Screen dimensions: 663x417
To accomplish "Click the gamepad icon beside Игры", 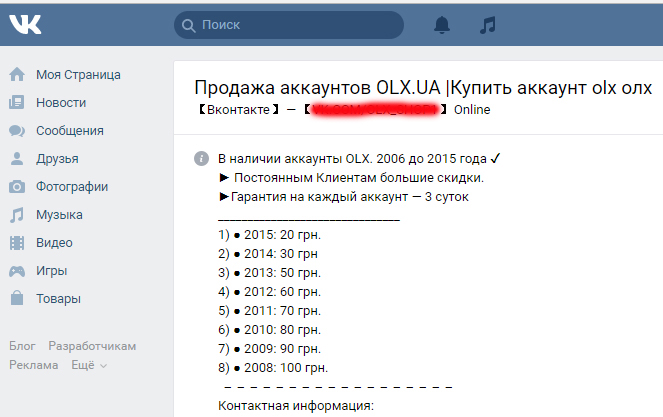I will pyautogui.click(x=17, y=271).
